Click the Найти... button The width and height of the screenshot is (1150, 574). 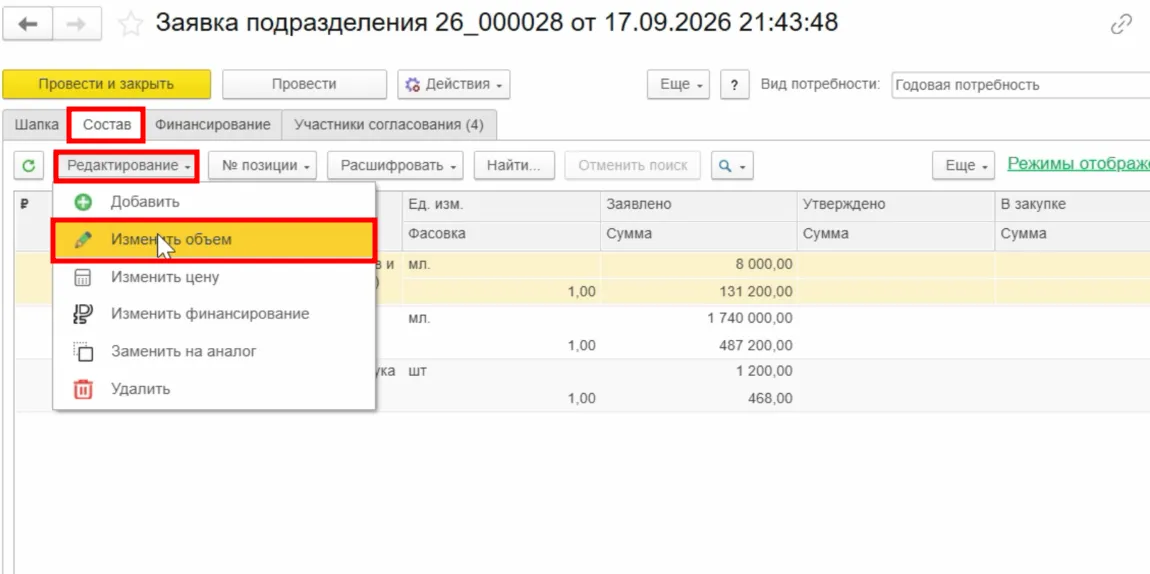[x=514, y=166]
